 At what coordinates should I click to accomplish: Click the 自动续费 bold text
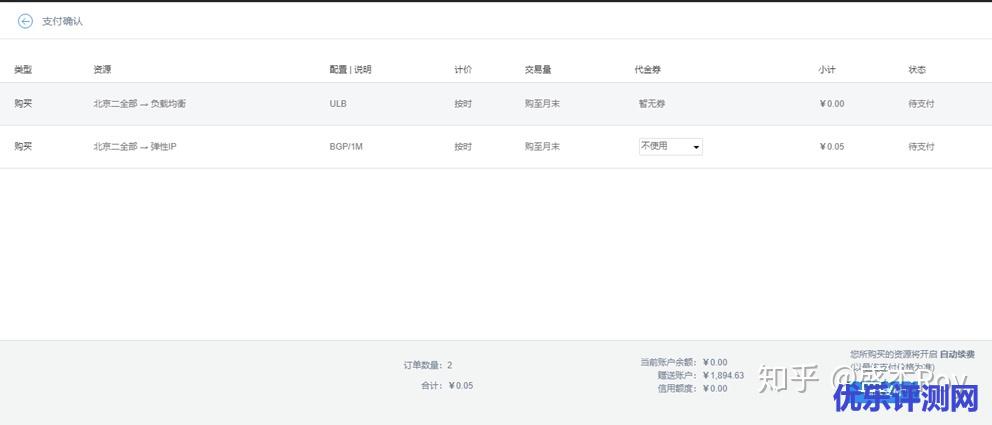957,354
